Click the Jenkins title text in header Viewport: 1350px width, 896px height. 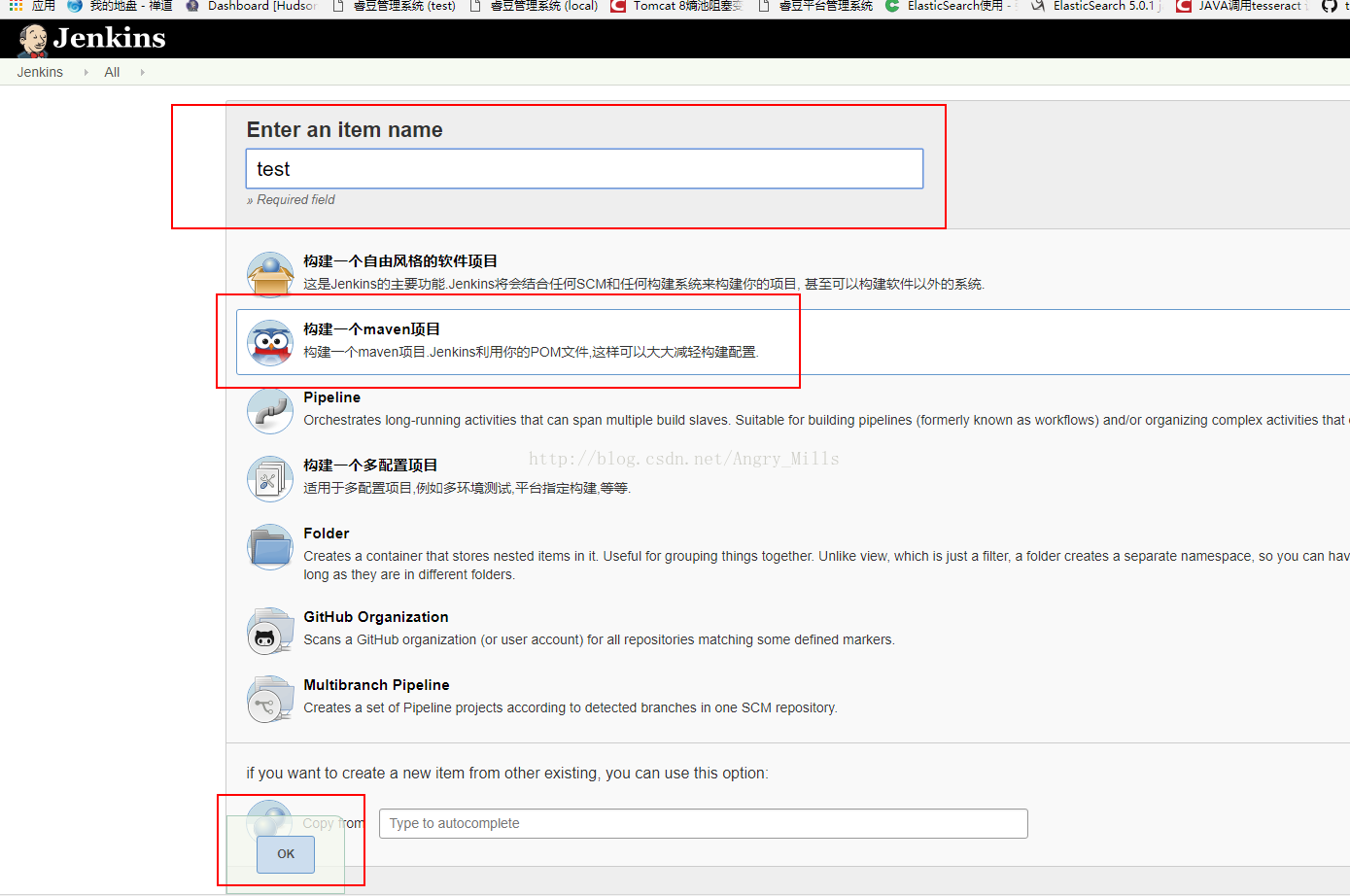point(110,38)
